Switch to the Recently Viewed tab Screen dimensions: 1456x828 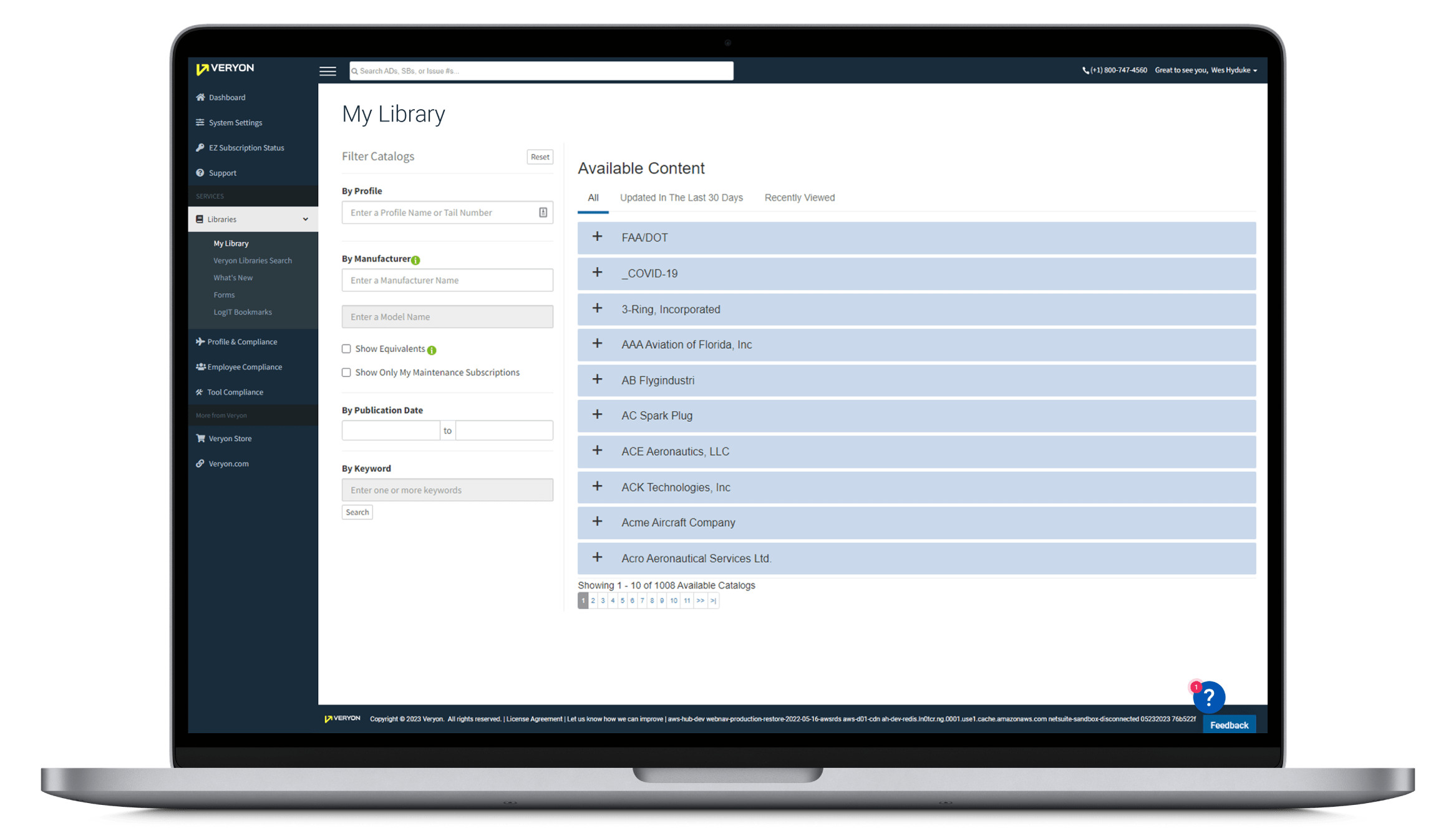click(x=799, y=198)
